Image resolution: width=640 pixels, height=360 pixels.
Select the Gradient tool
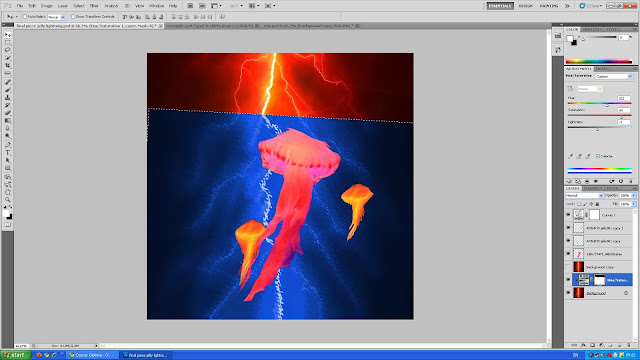(x=8, y=121)
